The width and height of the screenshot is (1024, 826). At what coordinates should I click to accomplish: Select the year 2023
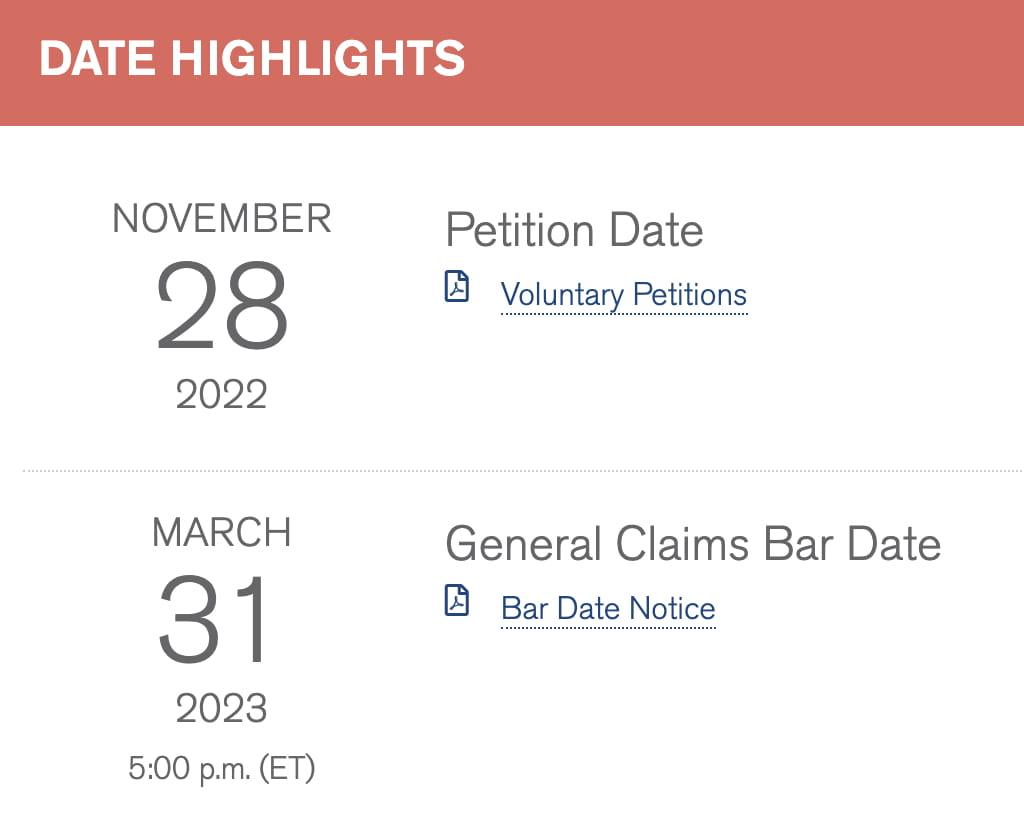[221, 710]
